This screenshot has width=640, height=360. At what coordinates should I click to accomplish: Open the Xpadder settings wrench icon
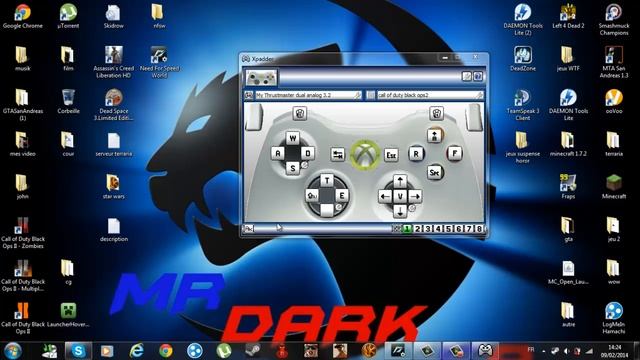[467, 76]
